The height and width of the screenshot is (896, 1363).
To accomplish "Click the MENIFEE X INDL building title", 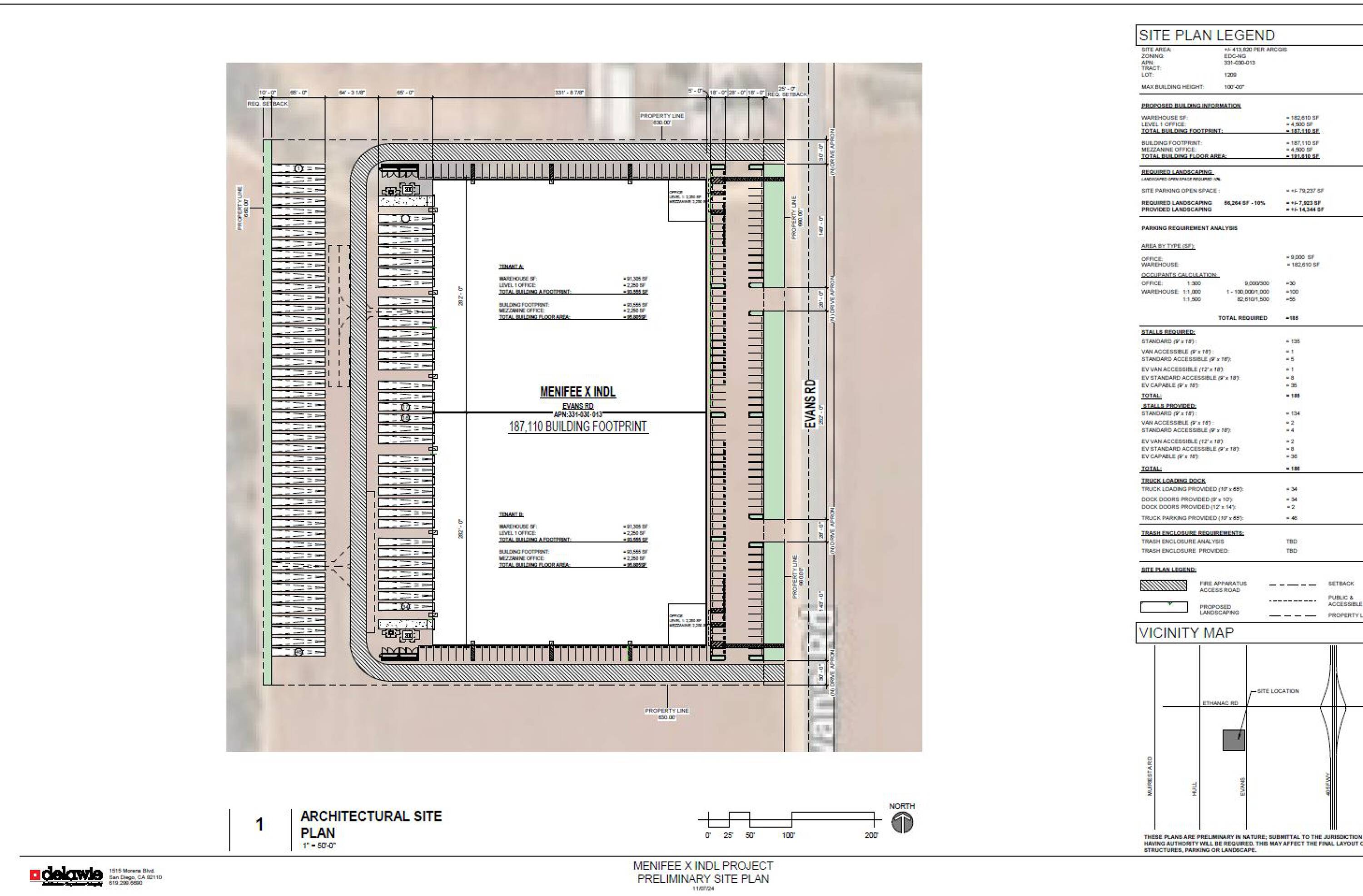I will [577, 392].
